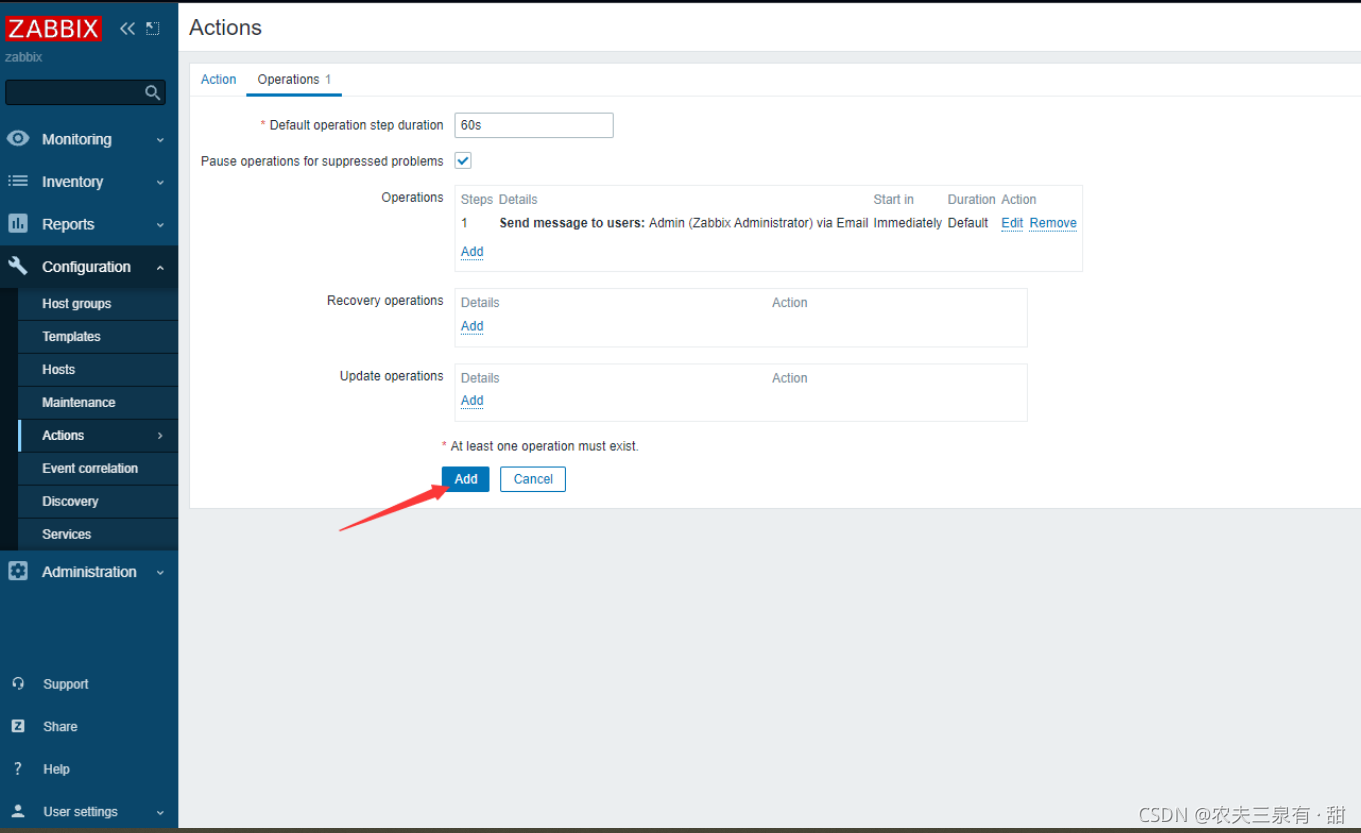Click the Reports bar chart icon
This screenshot has width=1361, height=833.
click(18, 223)
